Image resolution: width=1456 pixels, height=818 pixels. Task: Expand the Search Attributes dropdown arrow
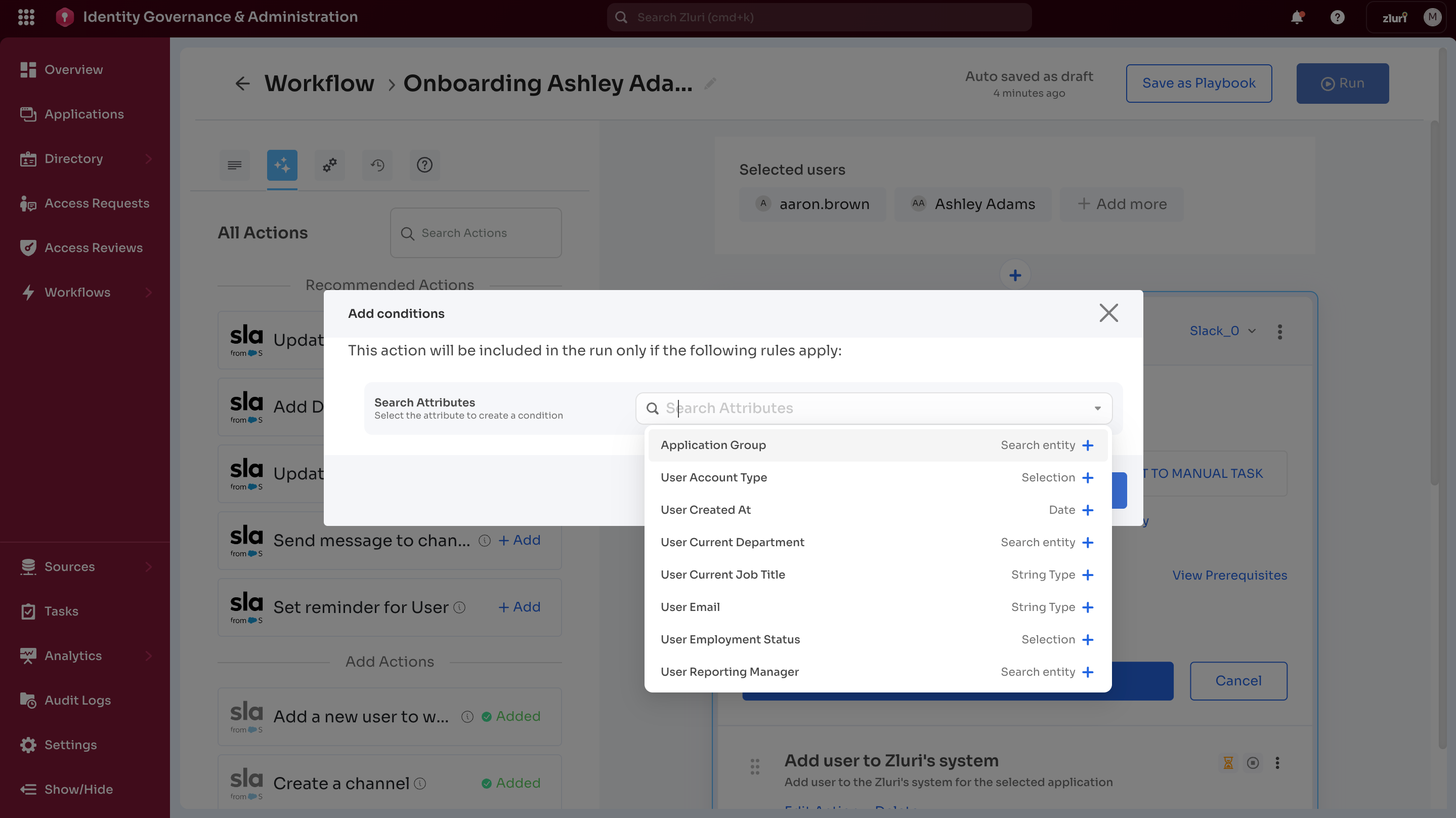tap(1097, 408)
